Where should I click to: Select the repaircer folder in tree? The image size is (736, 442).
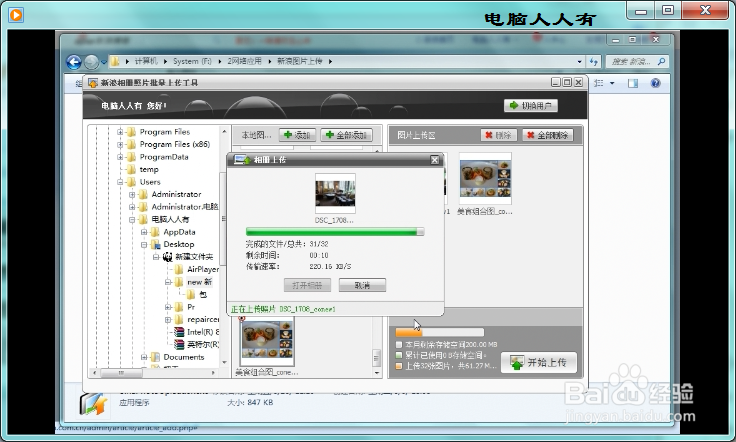pyautogui.click(x=203, y=320)
